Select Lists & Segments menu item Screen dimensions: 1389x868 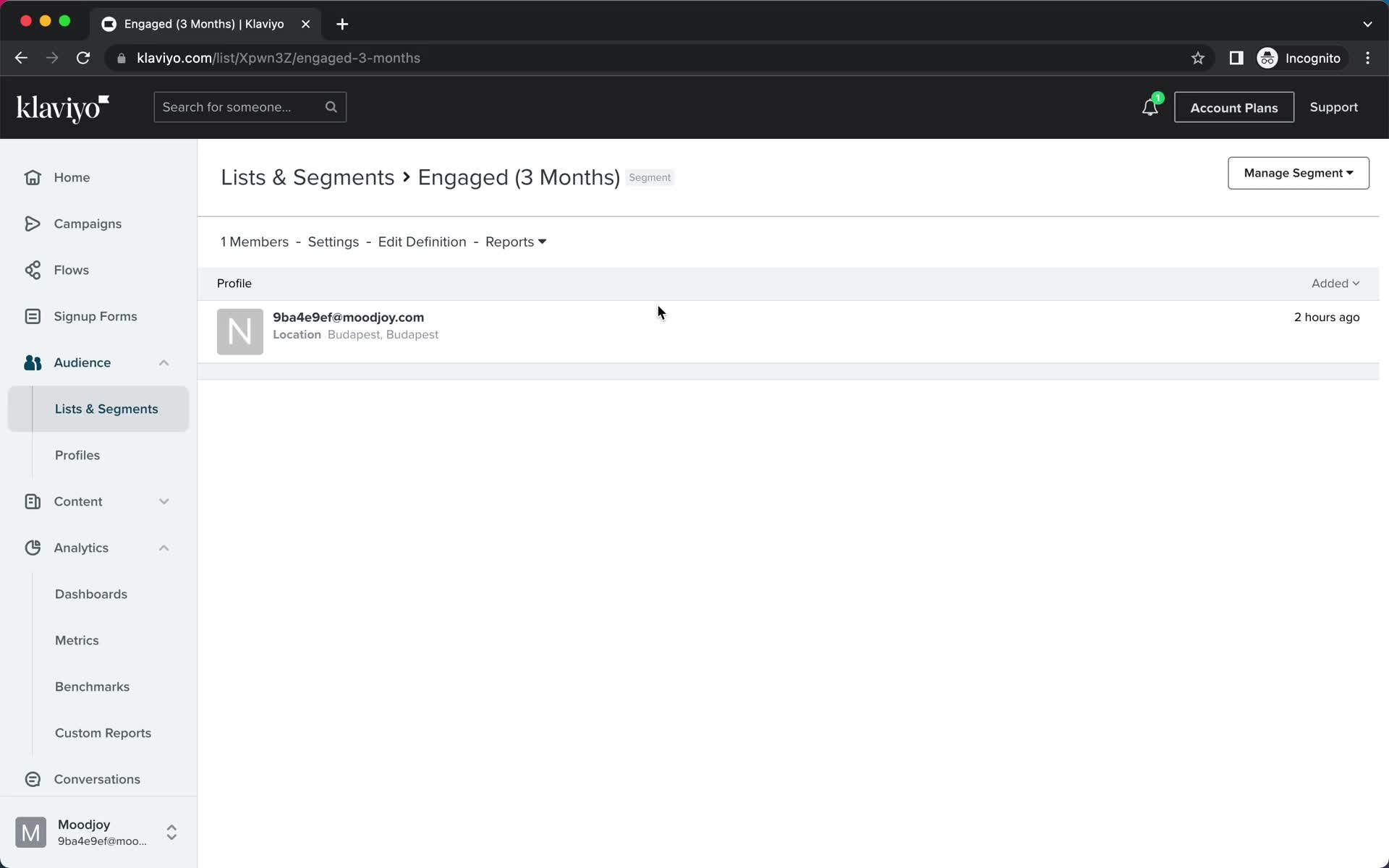click(106, 408)
